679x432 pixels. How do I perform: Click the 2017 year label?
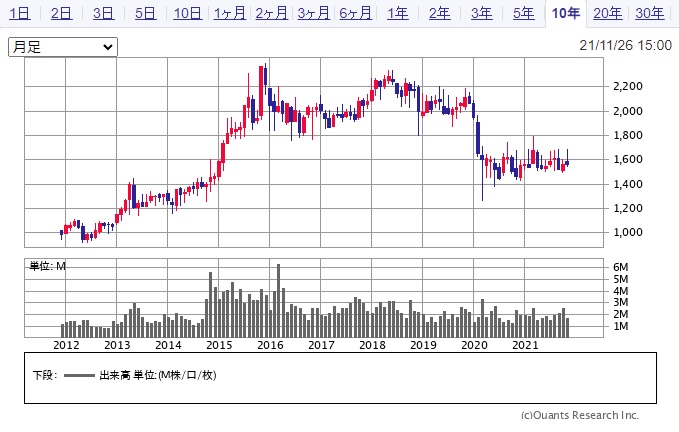321,345
